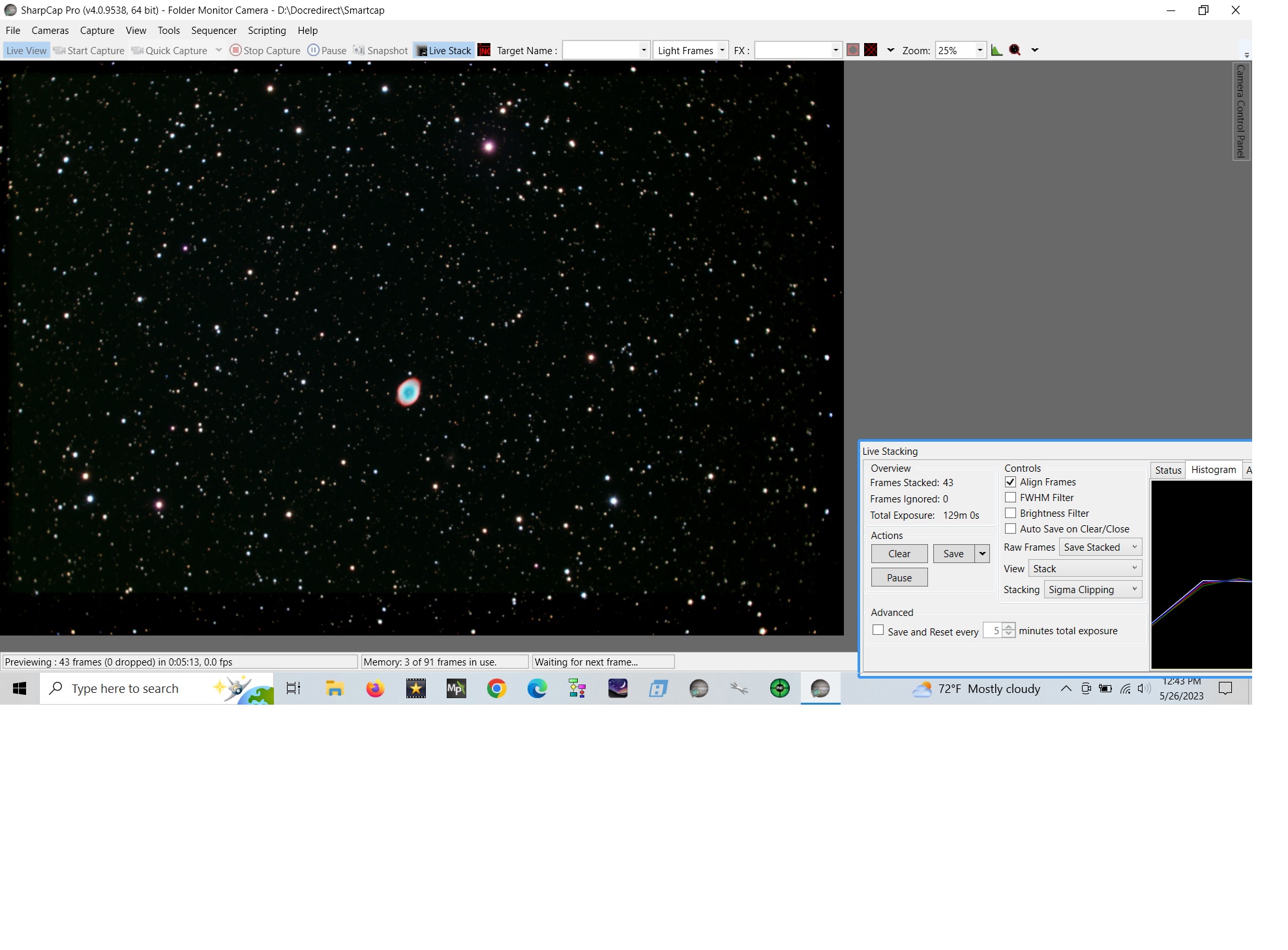1288x950 pixels.
Task: Click the Pause button in Live Stacking
Action: (899, 577)
